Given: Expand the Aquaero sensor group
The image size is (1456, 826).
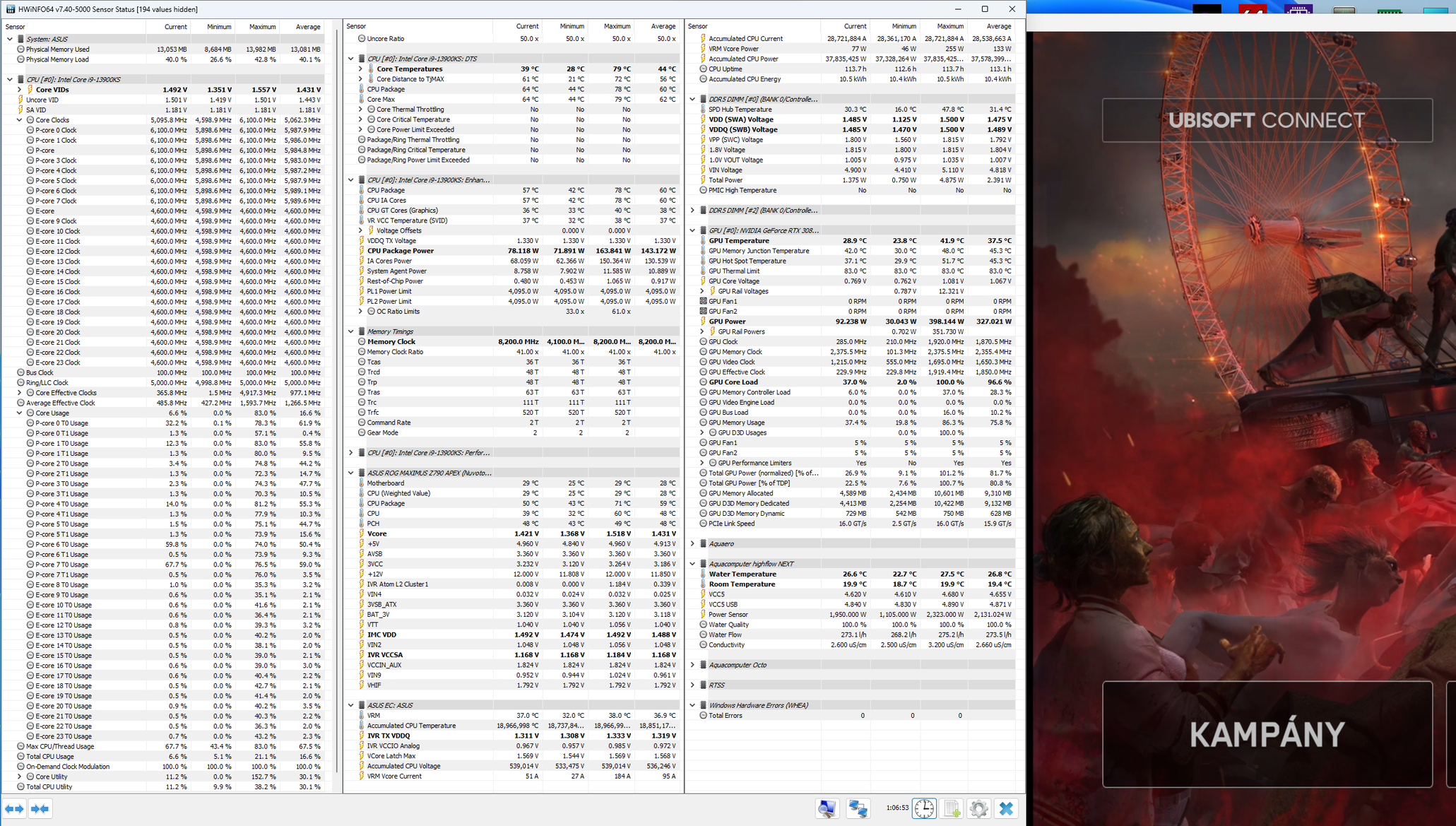Looking at the screenshot, I should pos(692,544).
